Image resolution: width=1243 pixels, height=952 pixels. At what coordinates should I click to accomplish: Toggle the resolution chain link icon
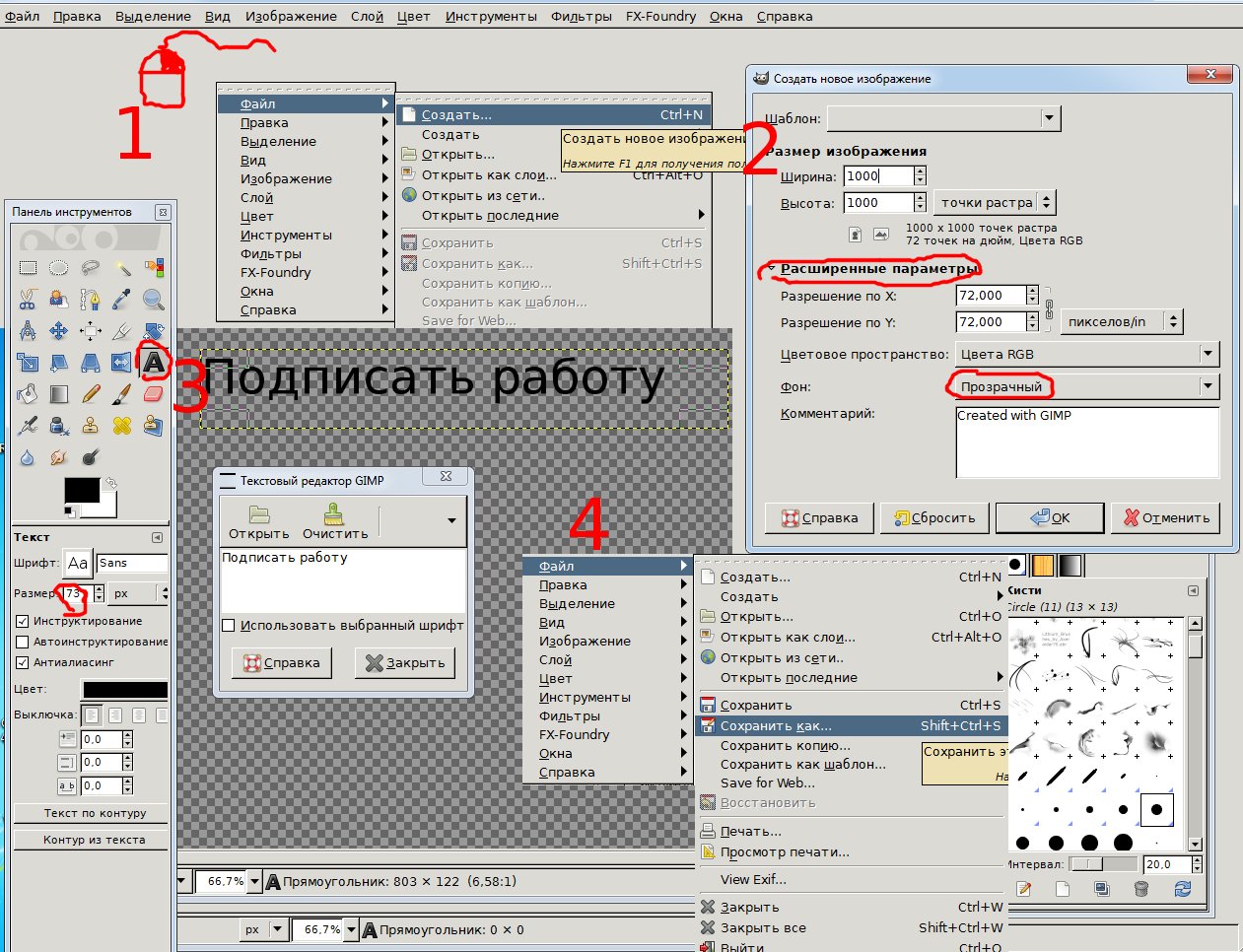[1049, 308]
